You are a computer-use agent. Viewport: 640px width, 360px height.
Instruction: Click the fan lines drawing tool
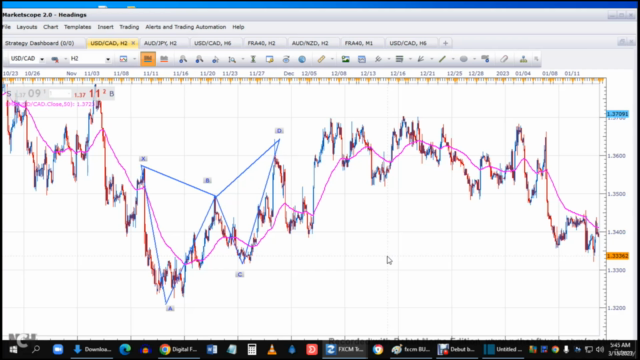[x=421, y=59]
